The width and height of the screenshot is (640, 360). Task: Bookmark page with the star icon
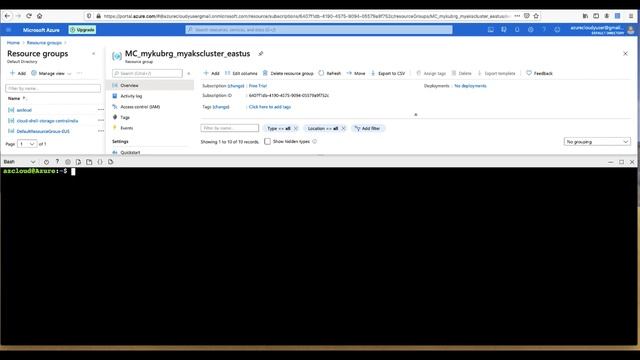coord(536,16)
